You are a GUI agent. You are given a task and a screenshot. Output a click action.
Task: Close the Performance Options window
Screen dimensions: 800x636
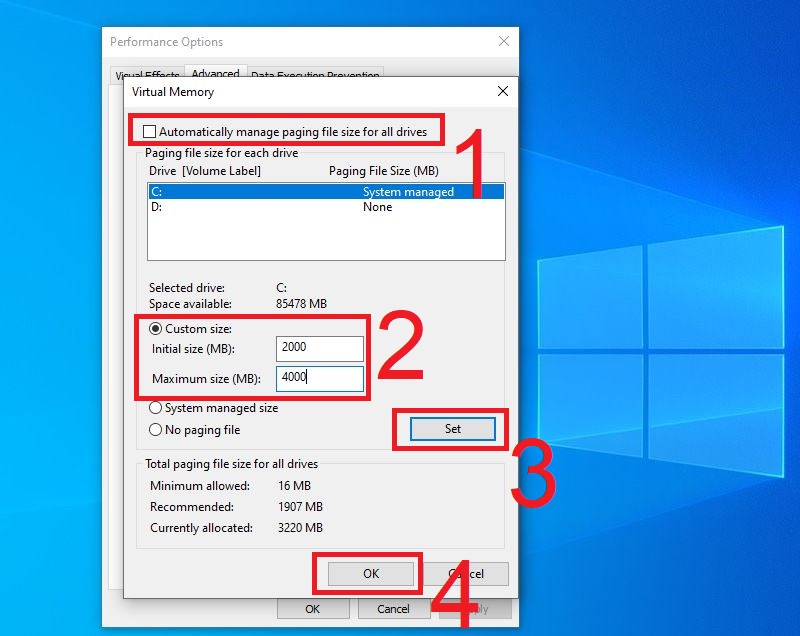(x=502, y=42)
